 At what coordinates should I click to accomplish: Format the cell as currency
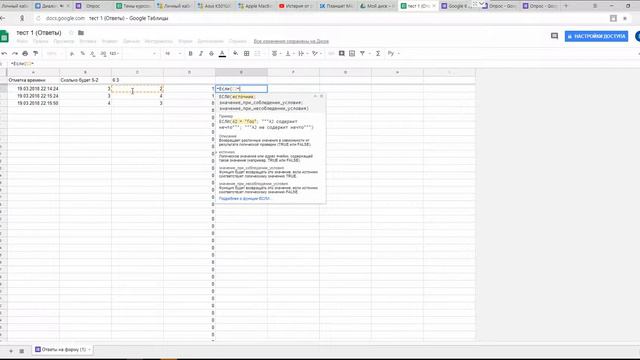pyautogui.click(x=72, y=53)
